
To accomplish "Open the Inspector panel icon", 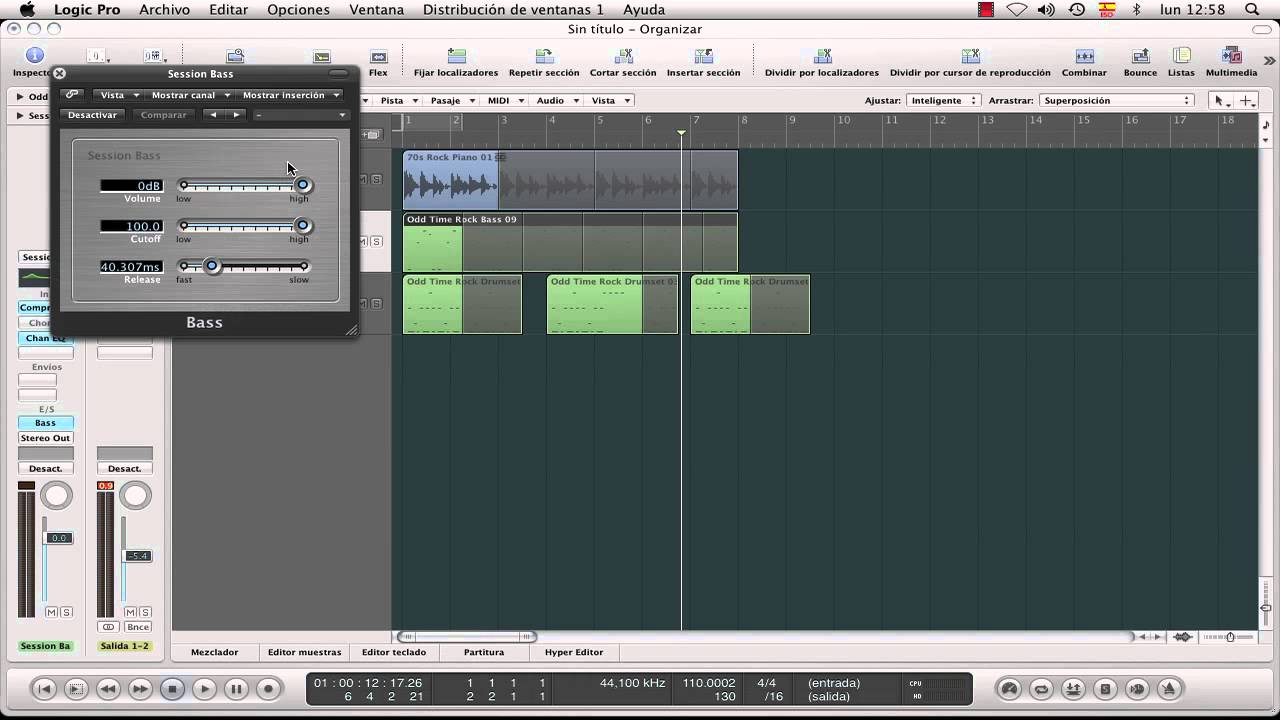I will pyautogui.click(x=34, y=56).
